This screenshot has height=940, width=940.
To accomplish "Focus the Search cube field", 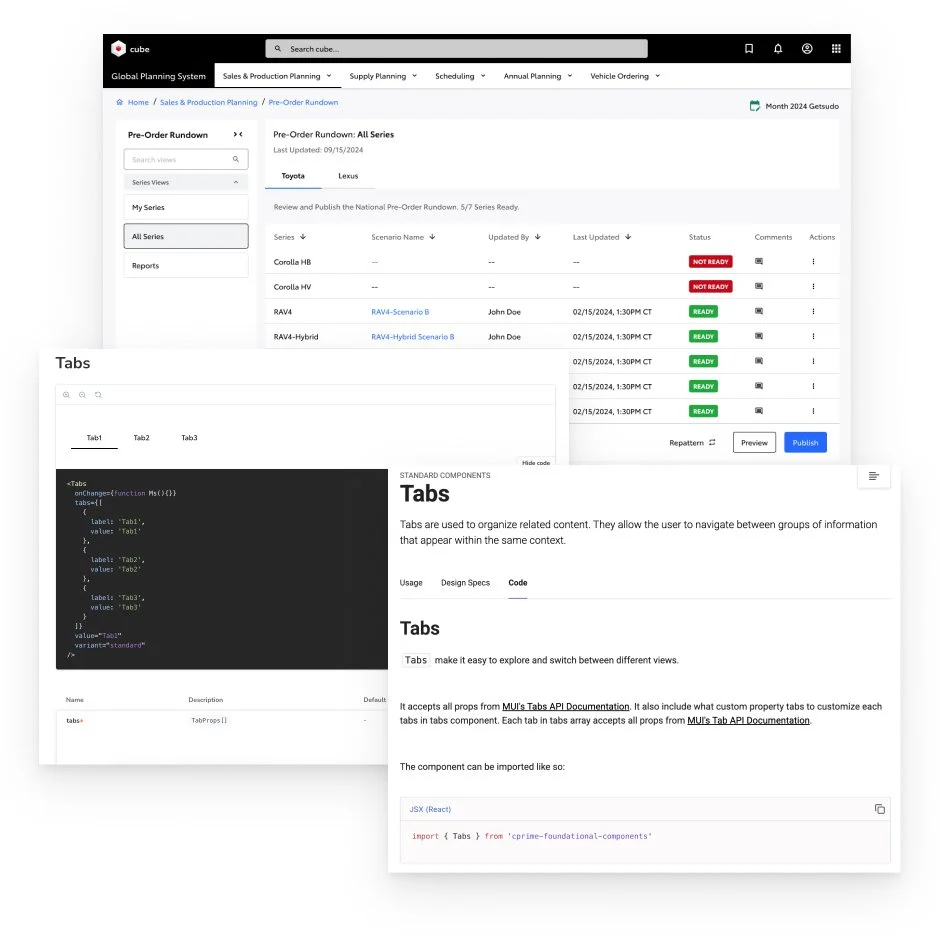I will (456, 49).
